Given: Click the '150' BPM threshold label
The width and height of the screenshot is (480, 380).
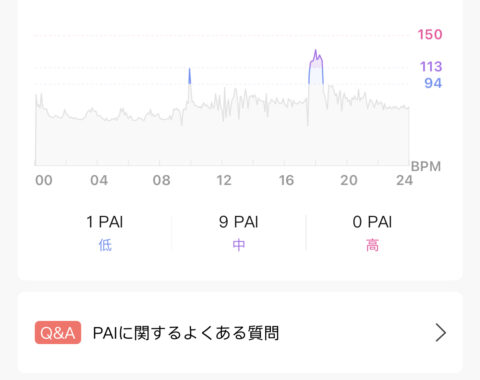Looking at the screenshot, I should (430, 35).
